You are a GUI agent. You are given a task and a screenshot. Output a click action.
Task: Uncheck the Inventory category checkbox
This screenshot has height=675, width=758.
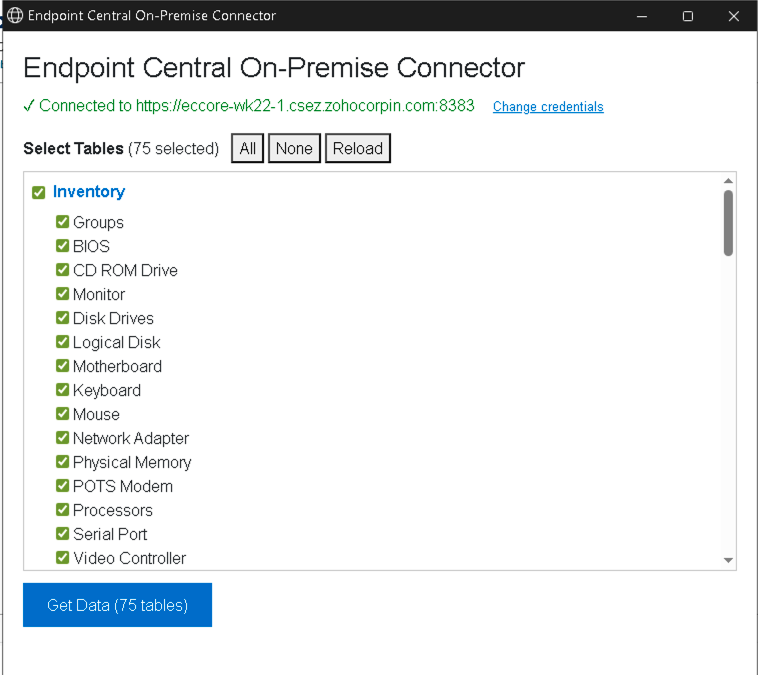point(39,192)
